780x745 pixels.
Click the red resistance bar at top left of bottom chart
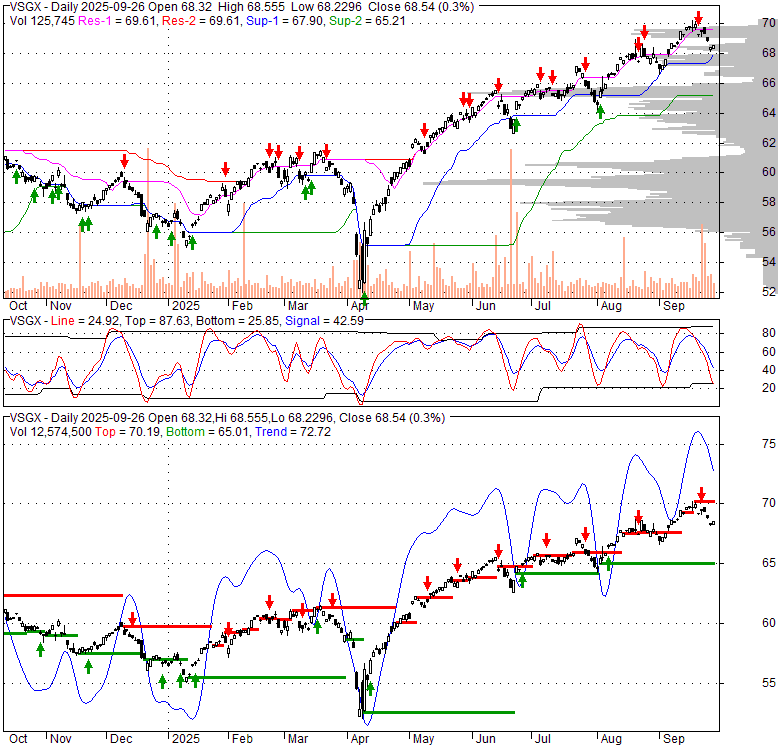coord(63,595)
